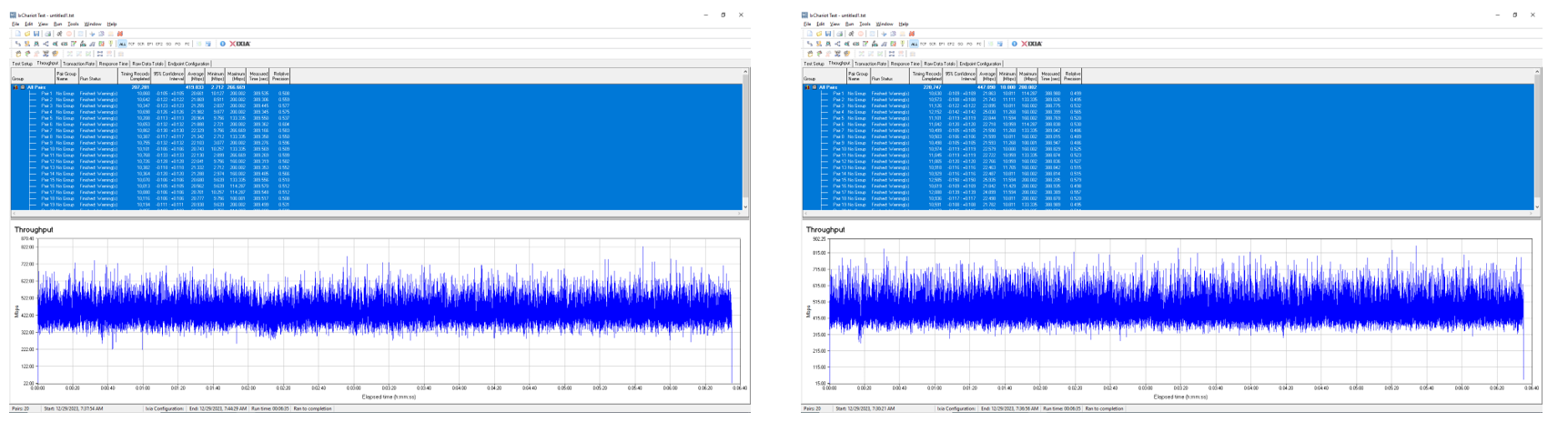This screenshot has height=422, width=1568.
Task: Click the Print icon in left window
Action: [47, 34]
